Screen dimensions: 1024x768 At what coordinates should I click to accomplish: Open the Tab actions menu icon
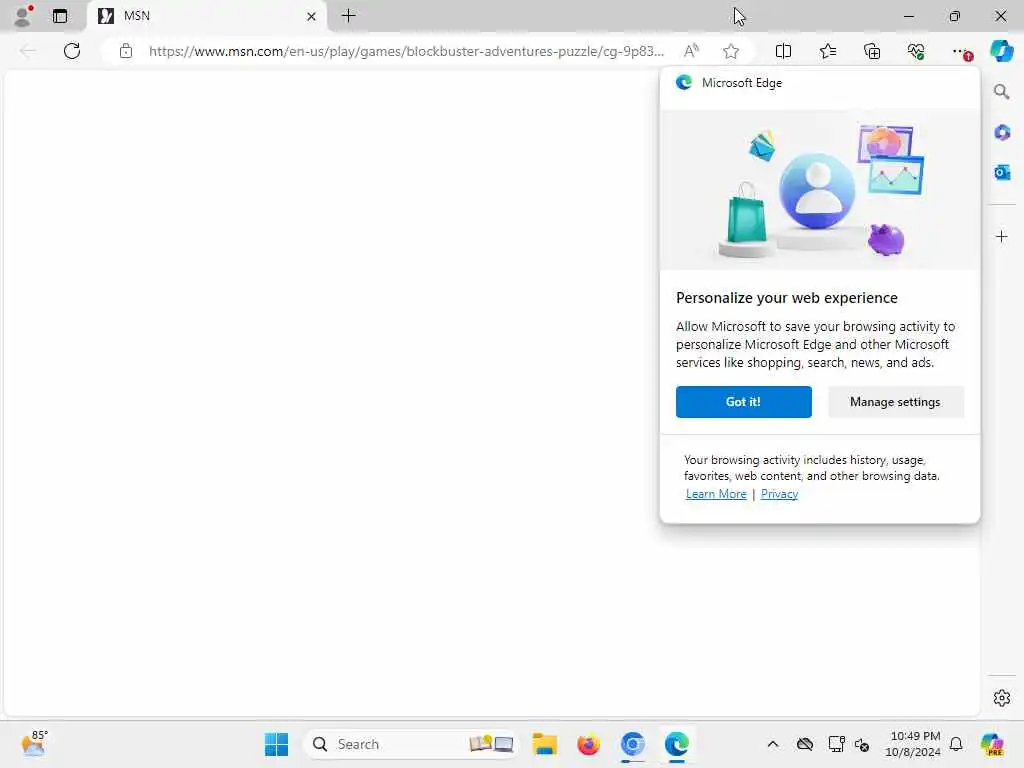[x=60, y=16]
